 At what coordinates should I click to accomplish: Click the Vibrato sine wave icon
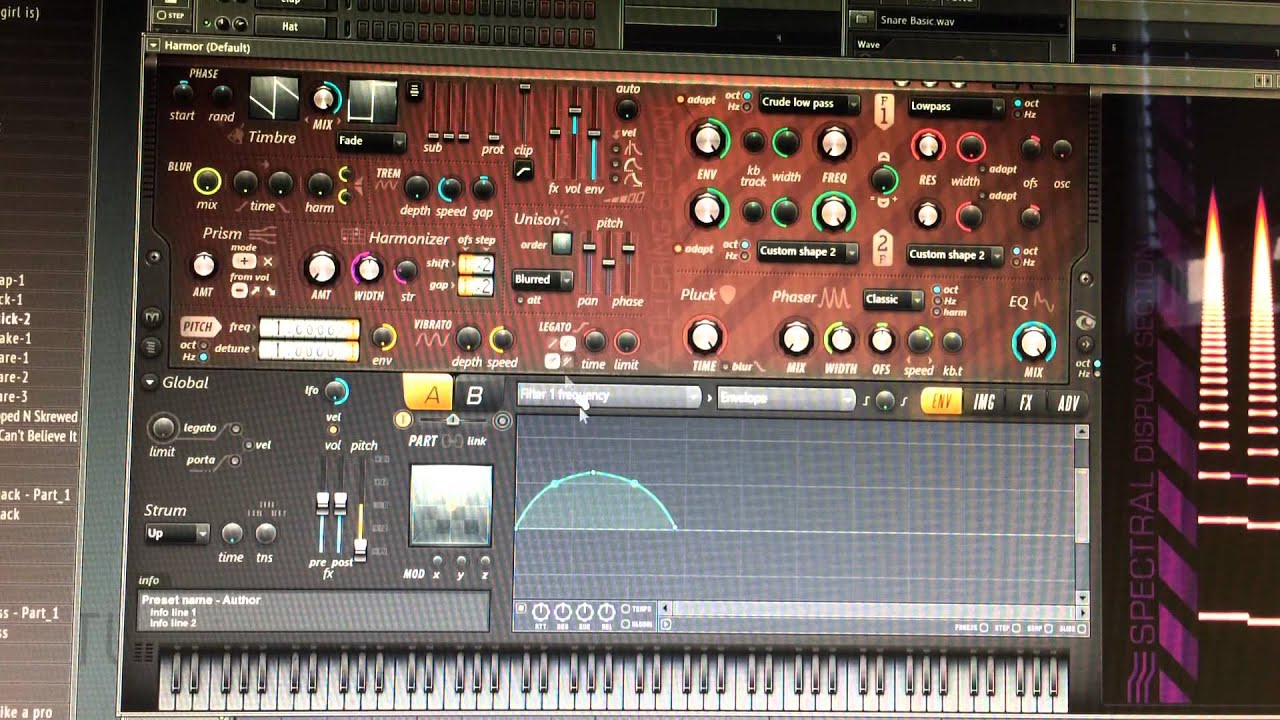click(431, 340)
